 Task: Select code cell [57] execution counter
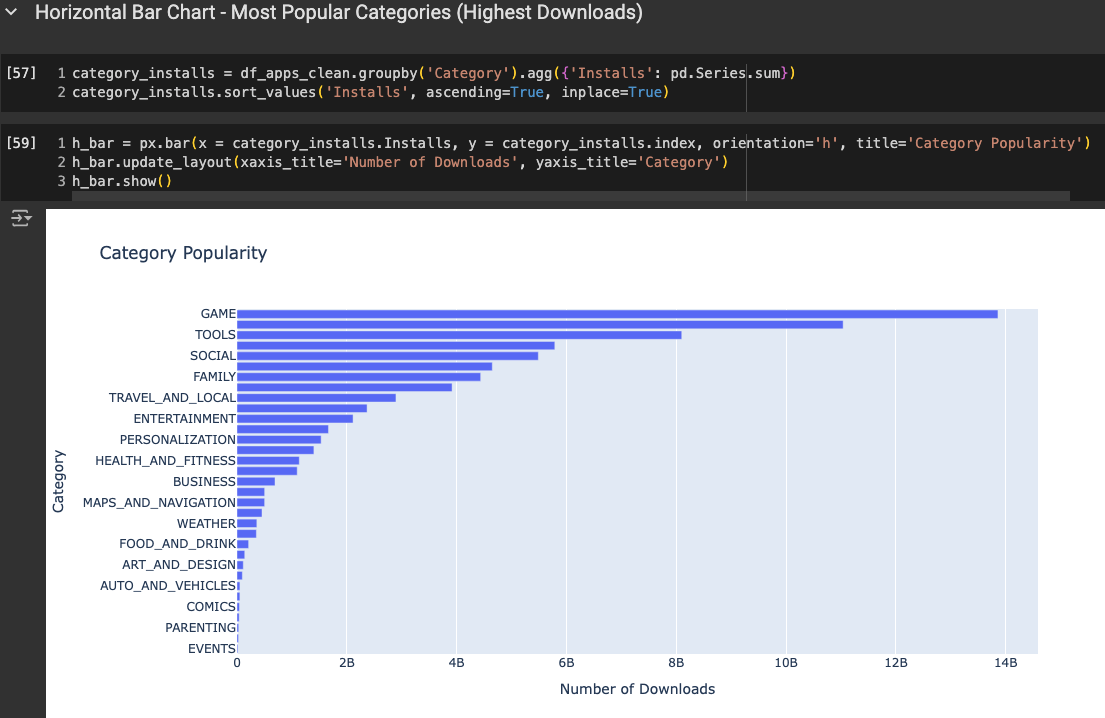point(21,73)
